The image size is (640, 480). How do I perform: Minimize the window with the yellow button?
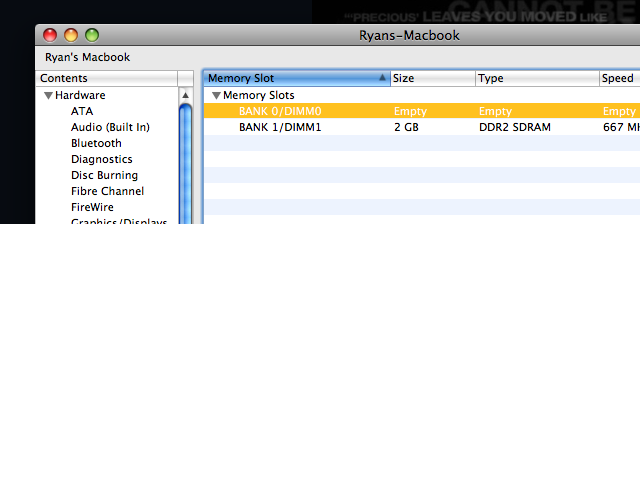tap(71, 35)
